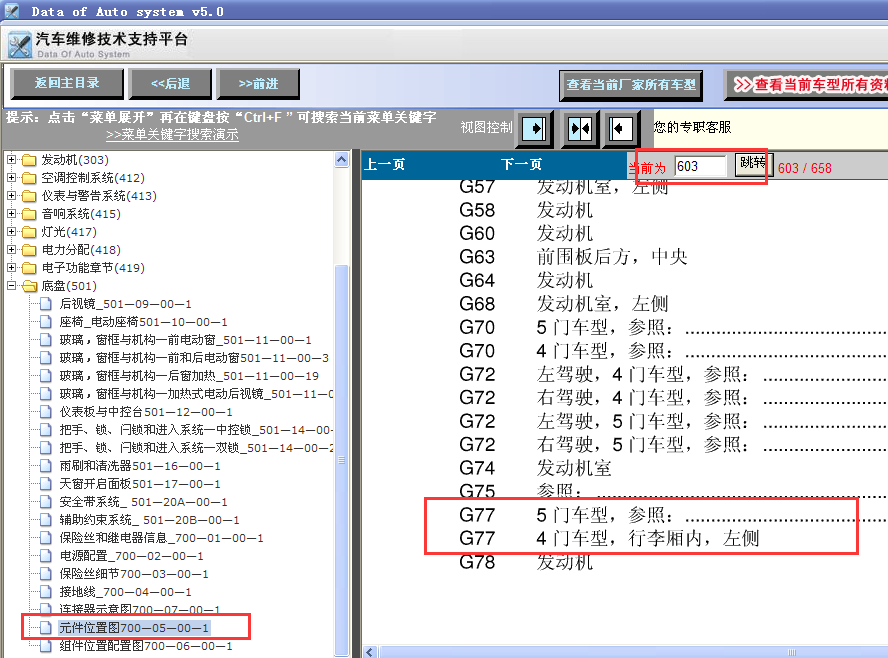Go to 上一页 previous page
This screenshot has width=888, height=658.
tap(385, 165)
